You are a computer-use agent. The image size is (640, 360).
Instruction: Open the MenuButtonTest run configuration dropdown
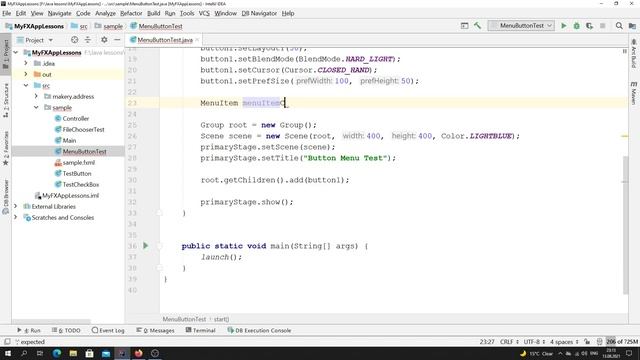tap(521, 26)
